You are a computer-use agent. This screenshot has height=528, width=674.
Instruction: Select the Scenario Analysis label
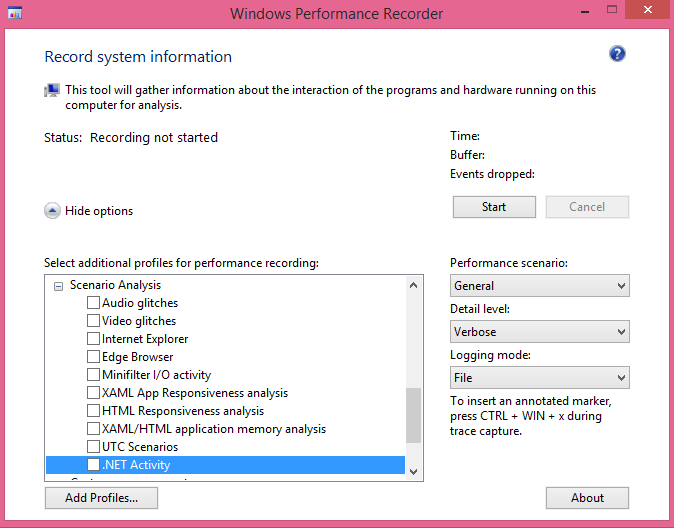coord(115,285)
